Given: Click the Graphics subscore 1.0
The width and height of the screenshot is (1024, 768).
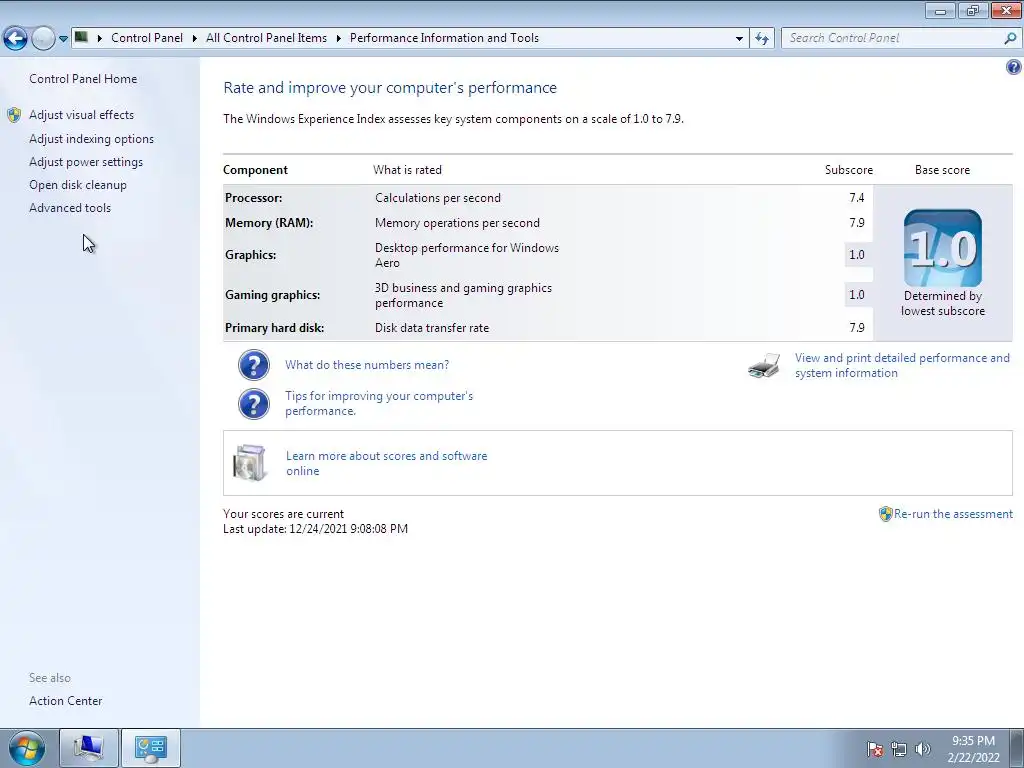Looking at the screenshot, I should tap(857, 255).
